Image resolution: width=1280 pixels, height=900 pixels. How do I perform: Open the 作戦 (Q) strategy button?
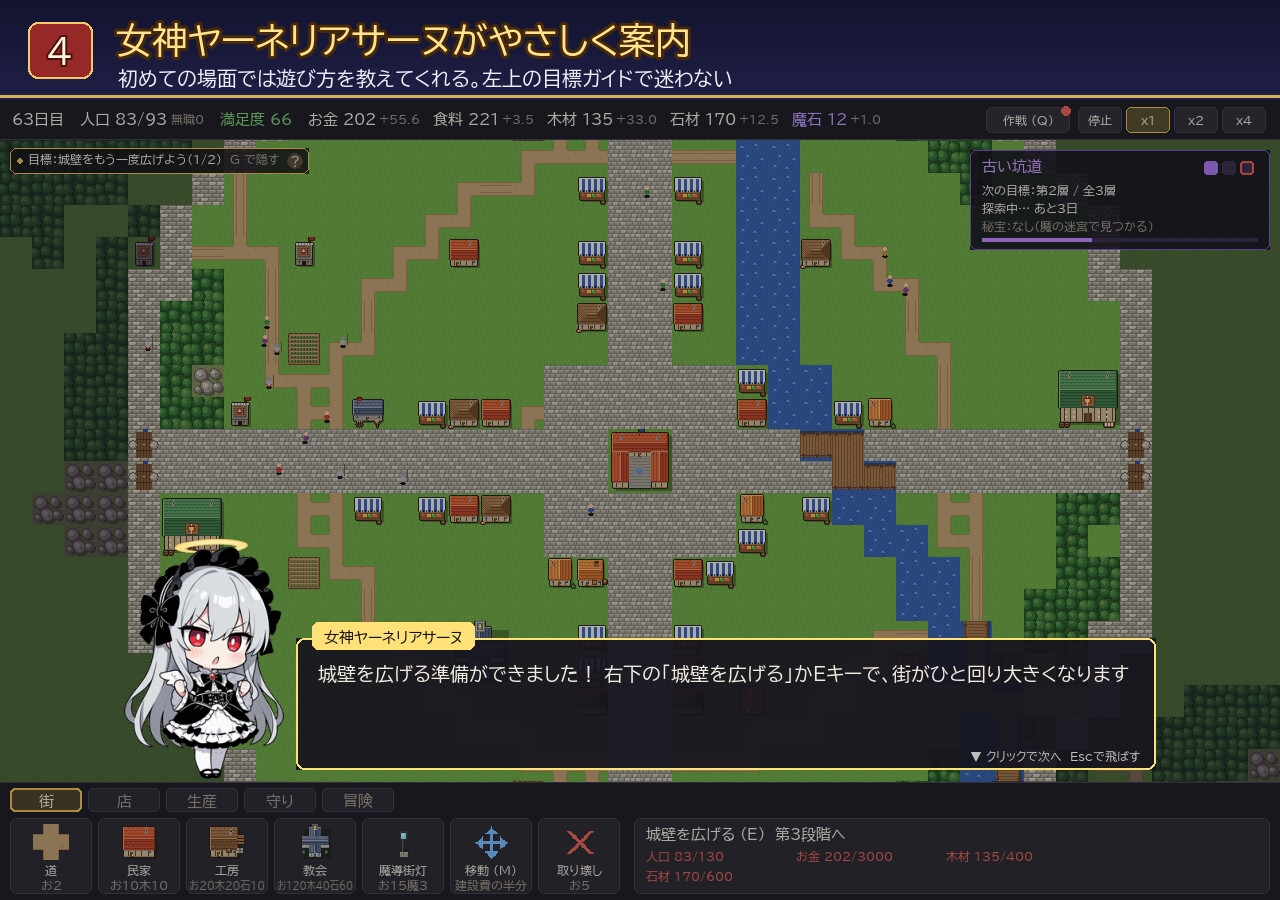pyautogui.click(x=1027, y=120)
